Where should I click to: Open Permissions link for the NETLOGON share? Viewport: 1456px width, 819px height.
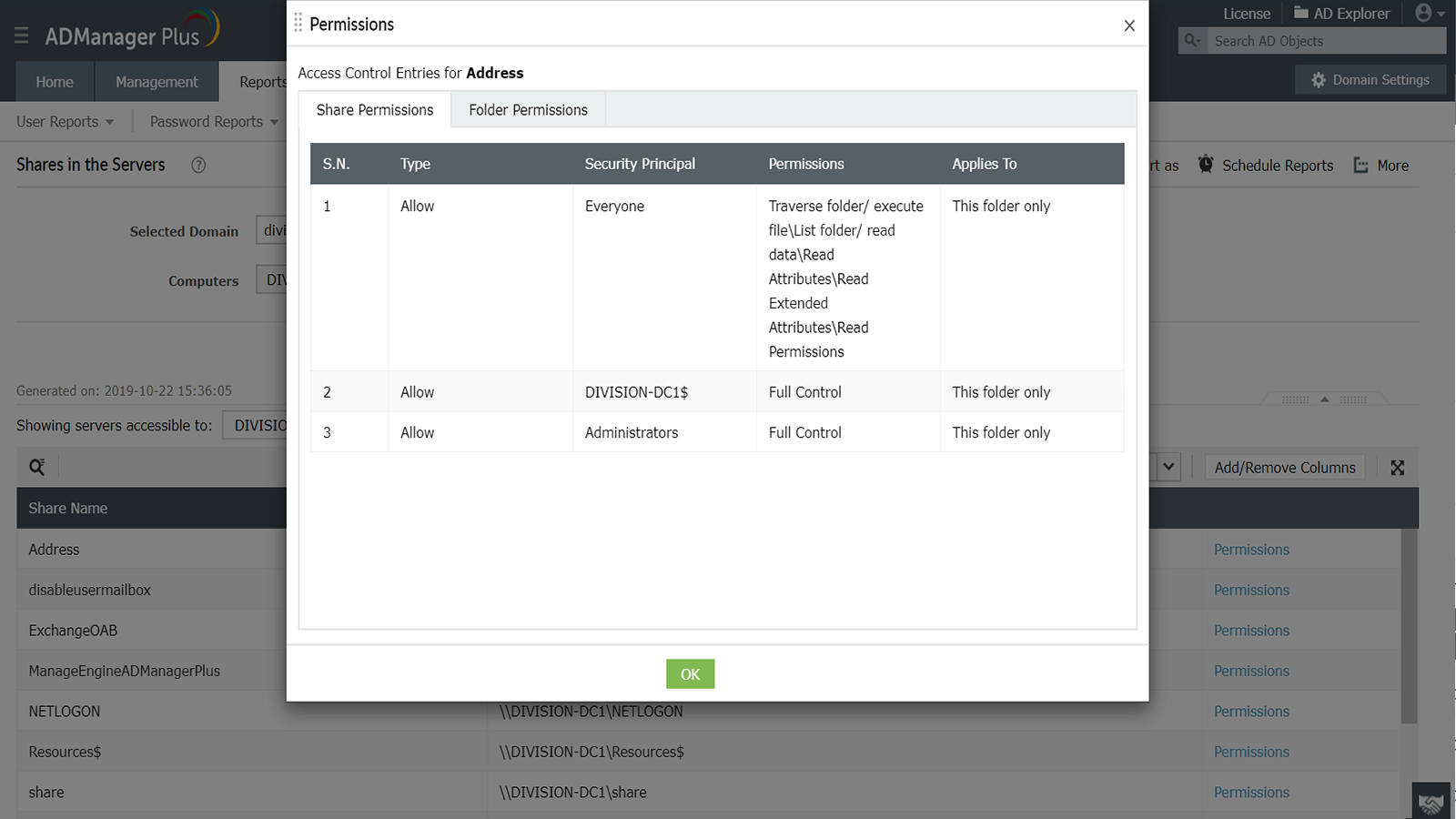(x=1251, y=712)
